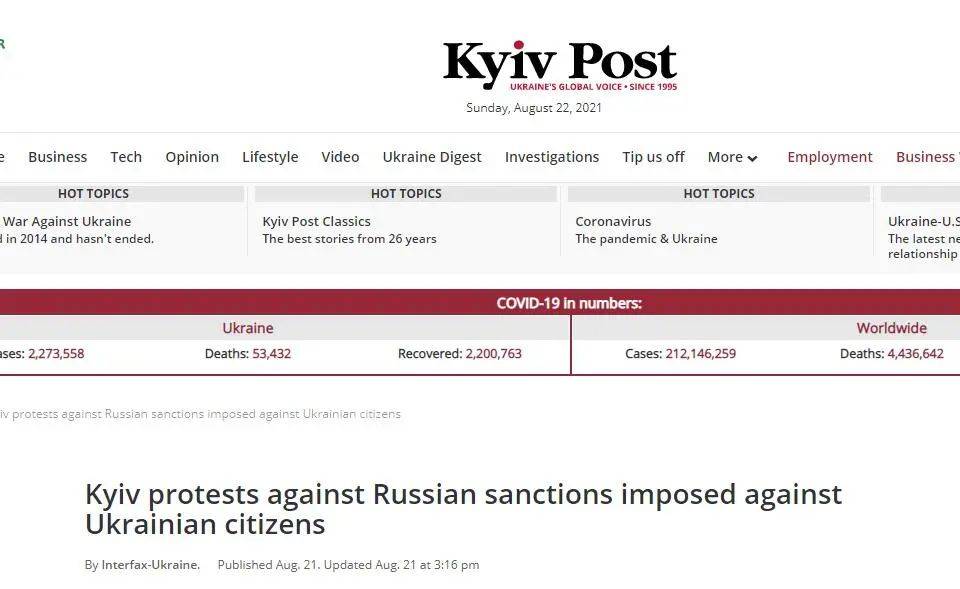This screenshot has width=960, height=589.
Task: Open the Business section
Action: click(58, 157)
